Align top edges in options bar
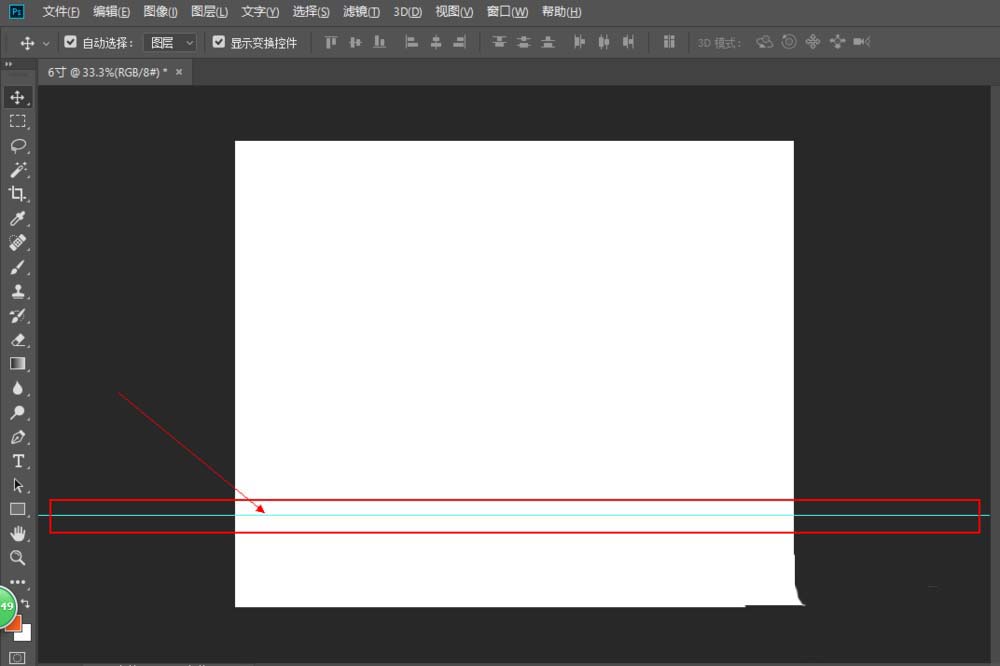This screenshot has width=1000, height=666. tap(330, 42)
